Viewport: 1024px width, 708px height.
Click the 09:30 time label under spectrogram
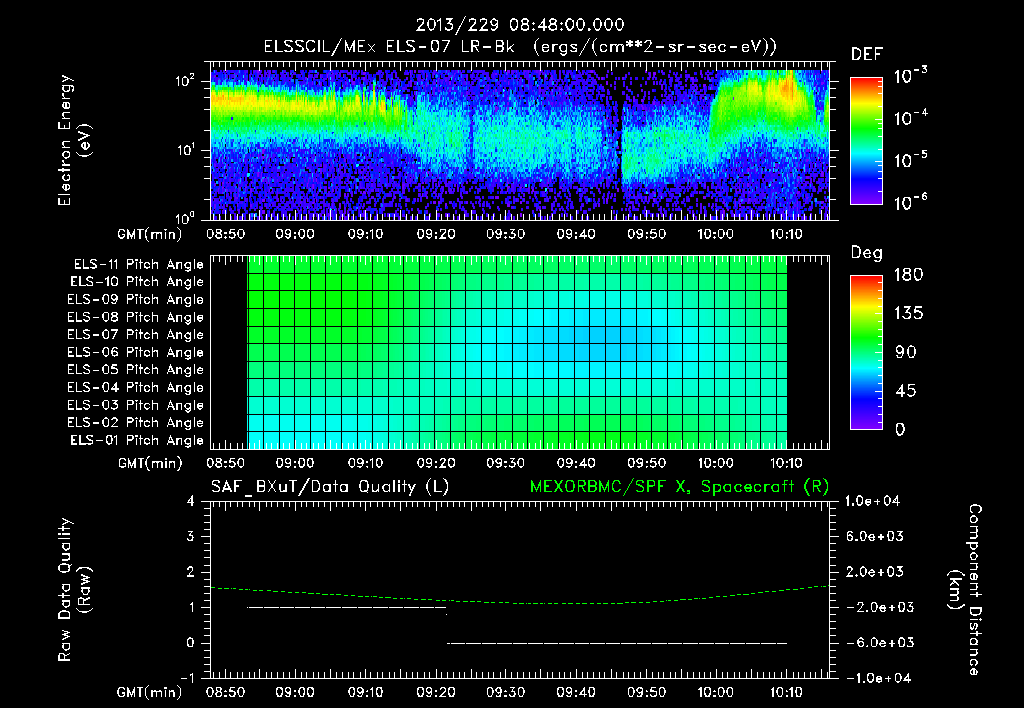(x=505, y=234)
